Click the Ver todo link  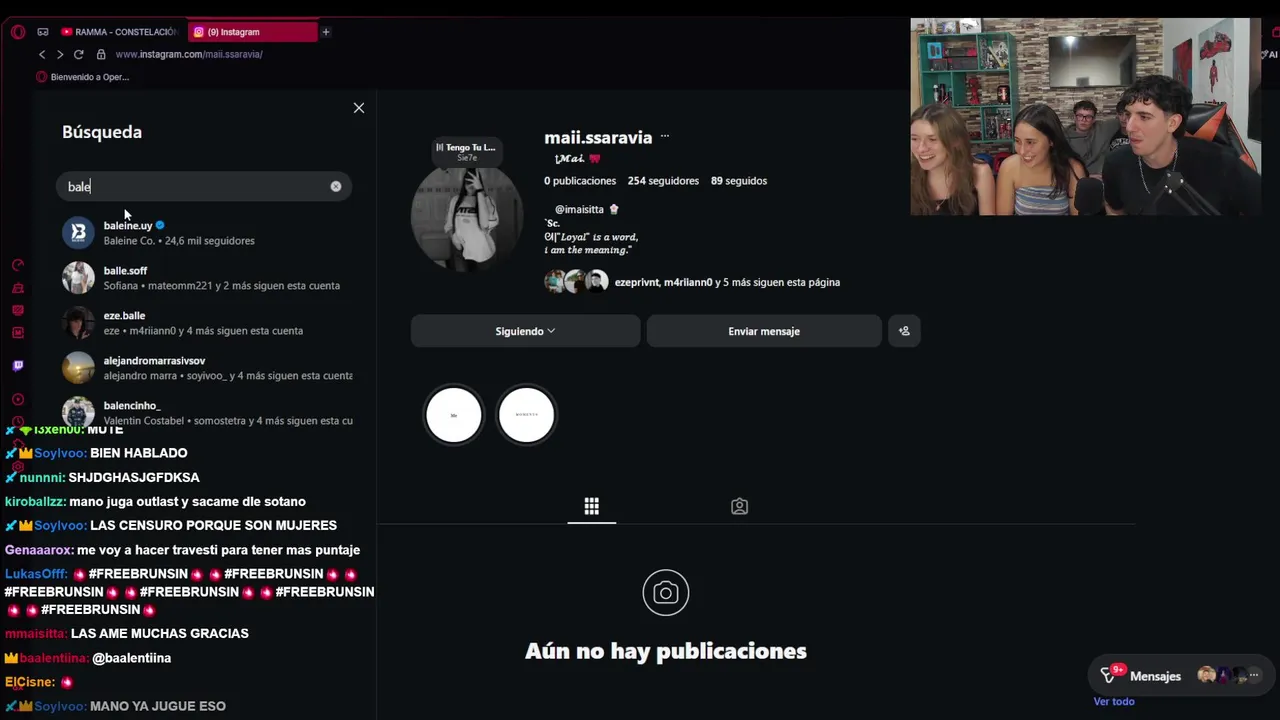tap(1114, 701)
